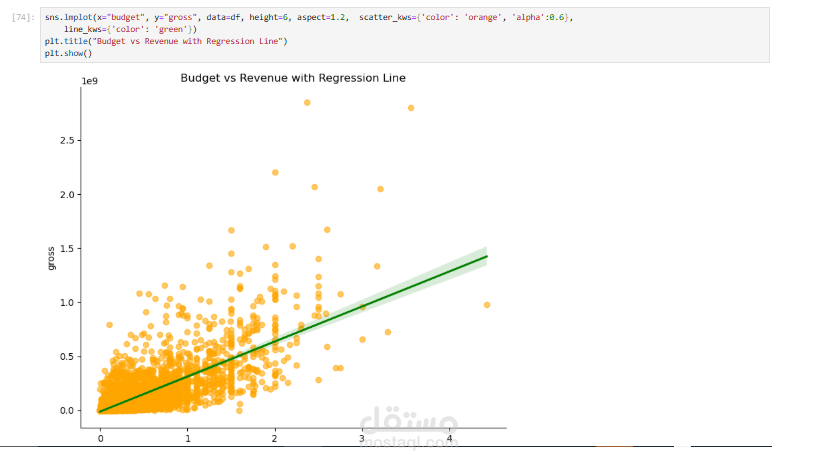Click the 2.0 y-axis tick label
This screenshot has width=819, height=460.
[67, 195]
